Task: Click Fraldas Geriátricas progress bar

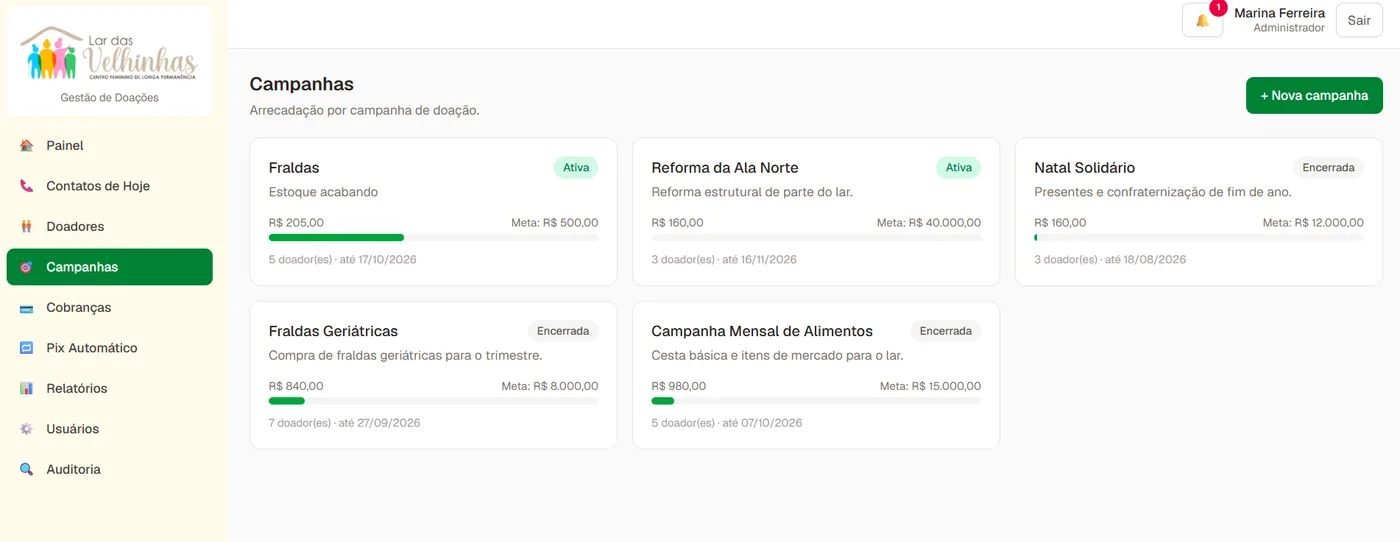Action: tap(433, 401)
